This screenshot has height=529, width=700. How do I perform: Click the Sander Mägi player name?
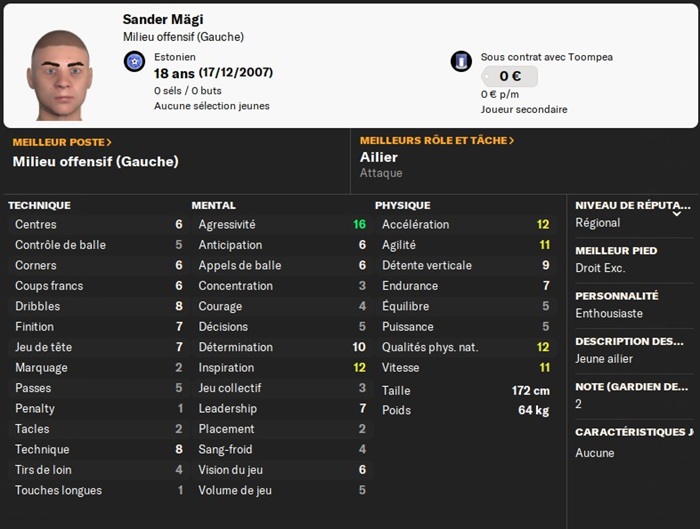click(164, 20)
